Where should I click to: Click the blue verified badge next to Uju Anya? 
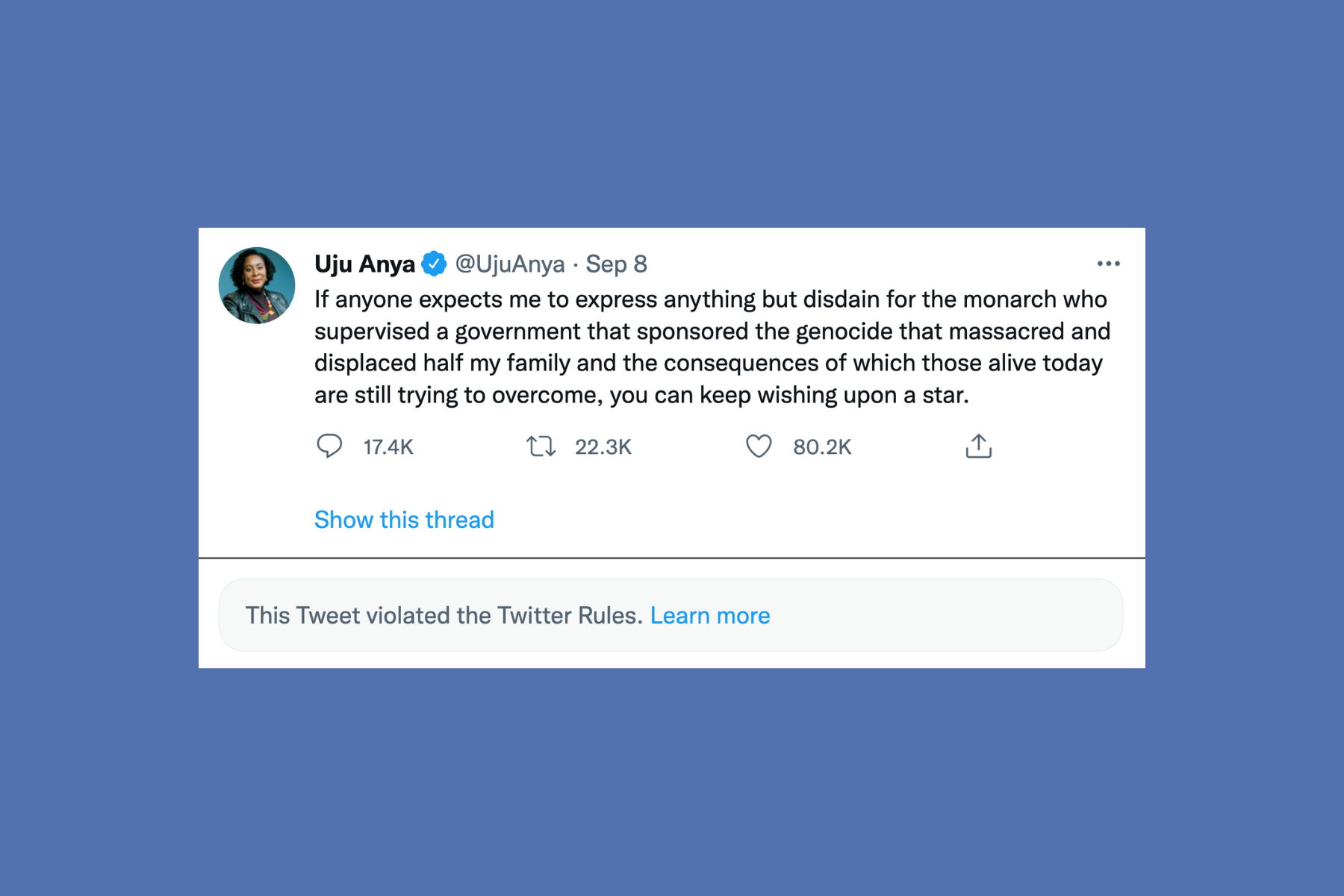pyautogui.click(x=435, y=264)
